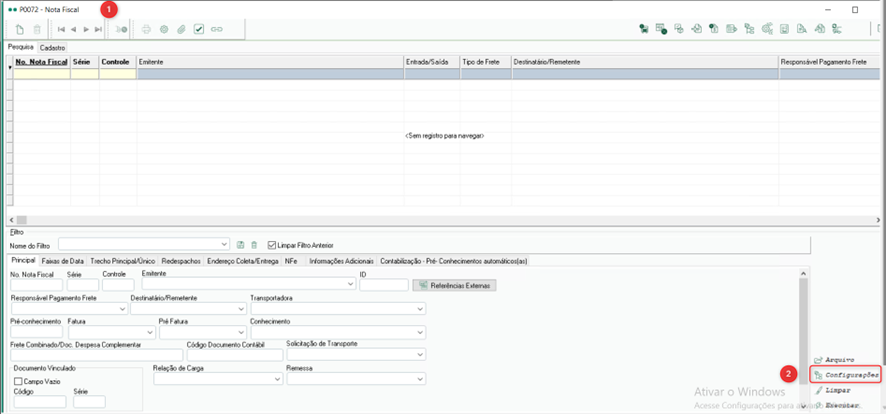Image resolution: width=886 pixels, height=414 pixels.
Task: Expand the Transportadora dropdown
Action: coord(420,309)
